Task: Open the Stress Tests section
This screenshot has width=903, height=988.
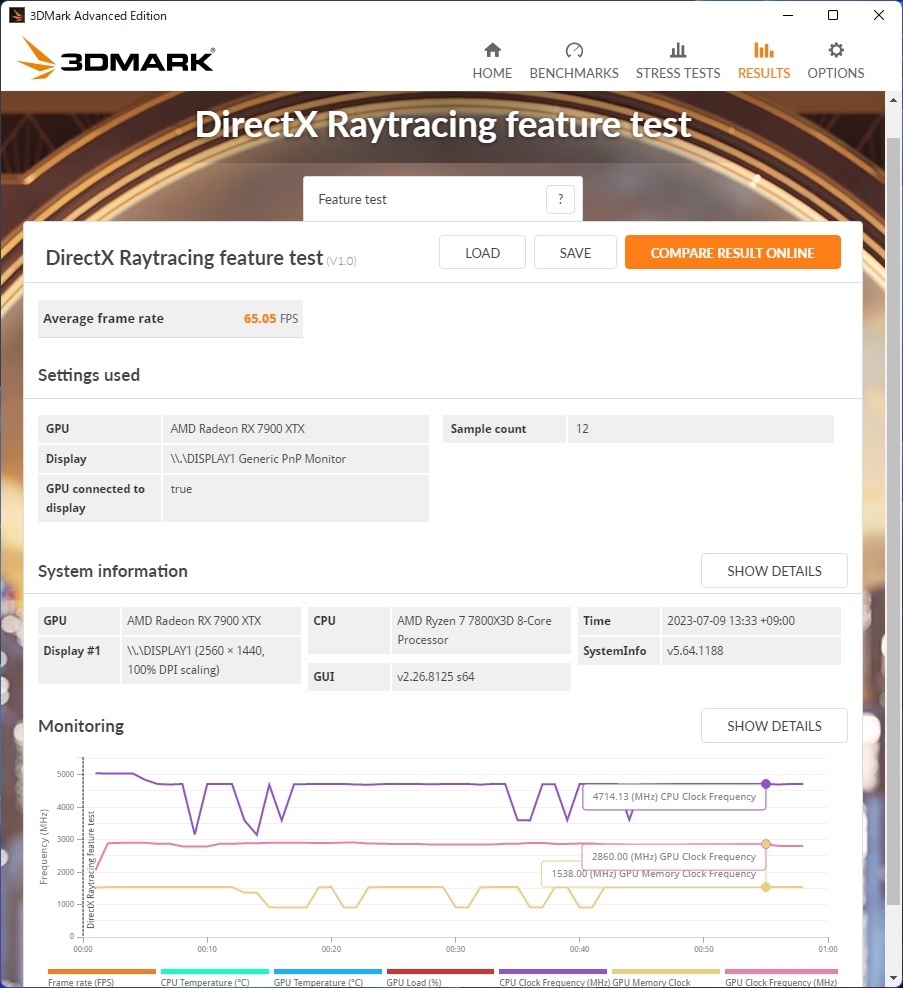Action: [x=677, y=58]
